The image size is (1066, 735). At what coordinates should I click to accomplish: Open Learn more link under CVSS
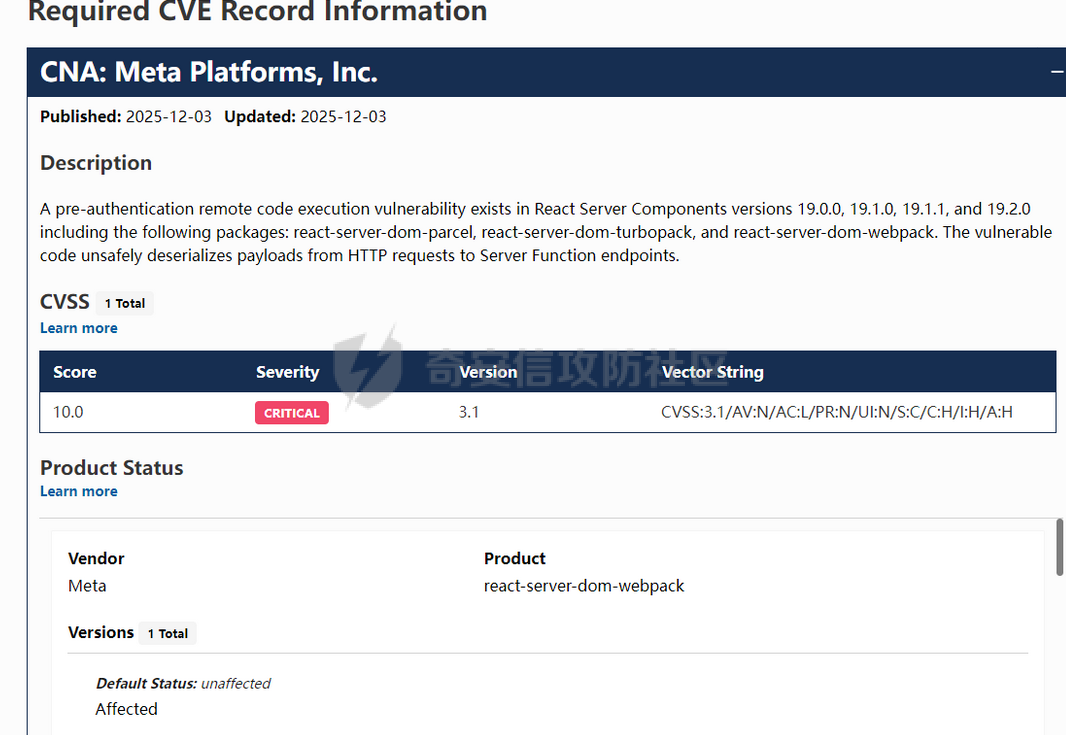click(x=79, y=328)
